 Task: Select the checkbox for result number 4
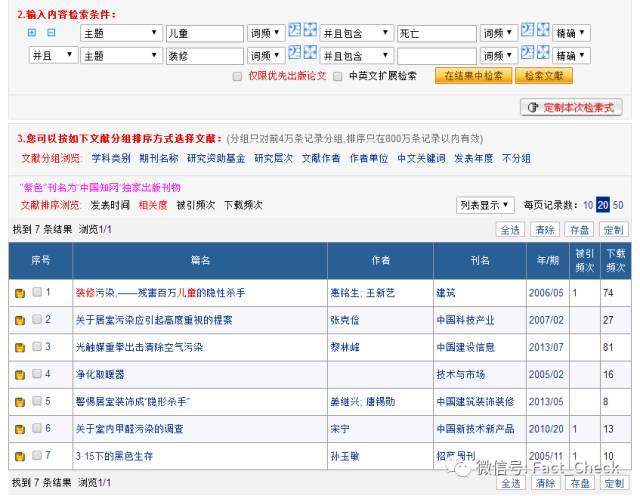pyautogui.click(x=37, y=374)
